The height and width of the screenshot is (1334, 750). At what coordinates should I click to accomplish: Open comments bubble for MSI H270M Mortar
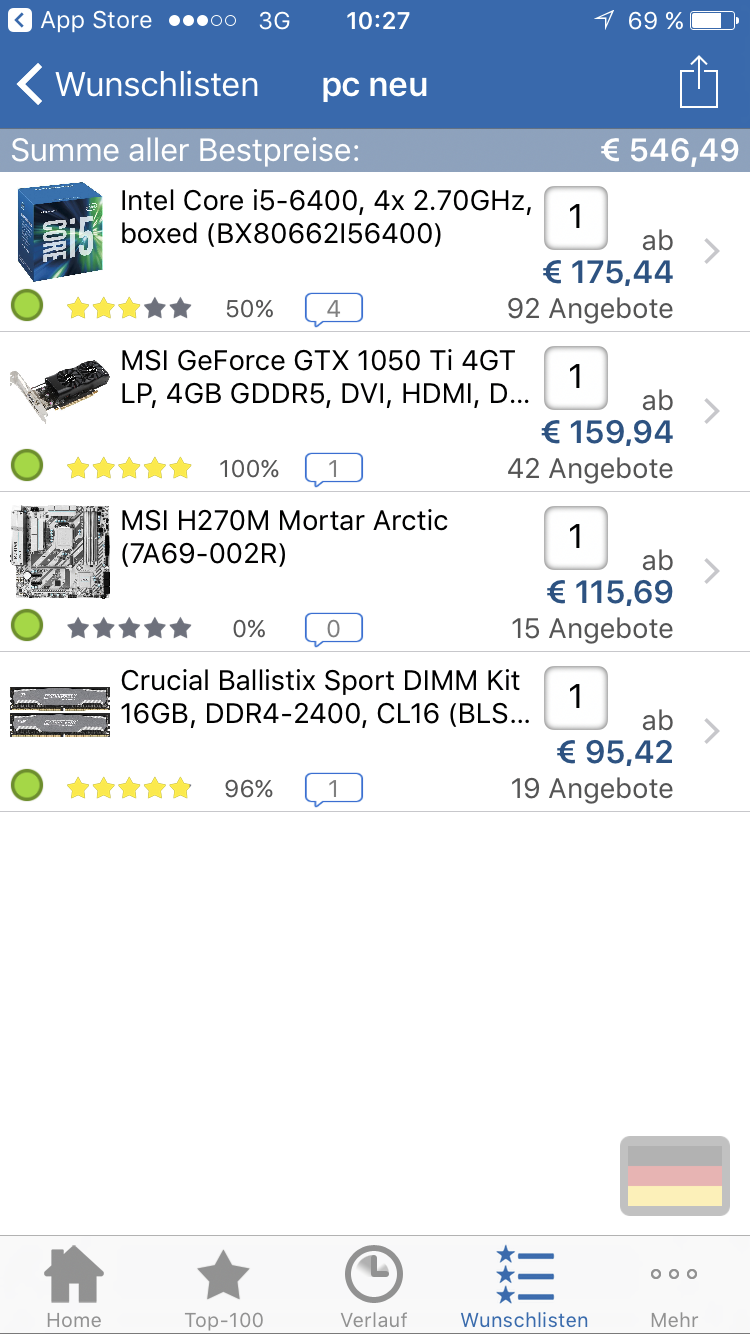[x=333, y=629]
